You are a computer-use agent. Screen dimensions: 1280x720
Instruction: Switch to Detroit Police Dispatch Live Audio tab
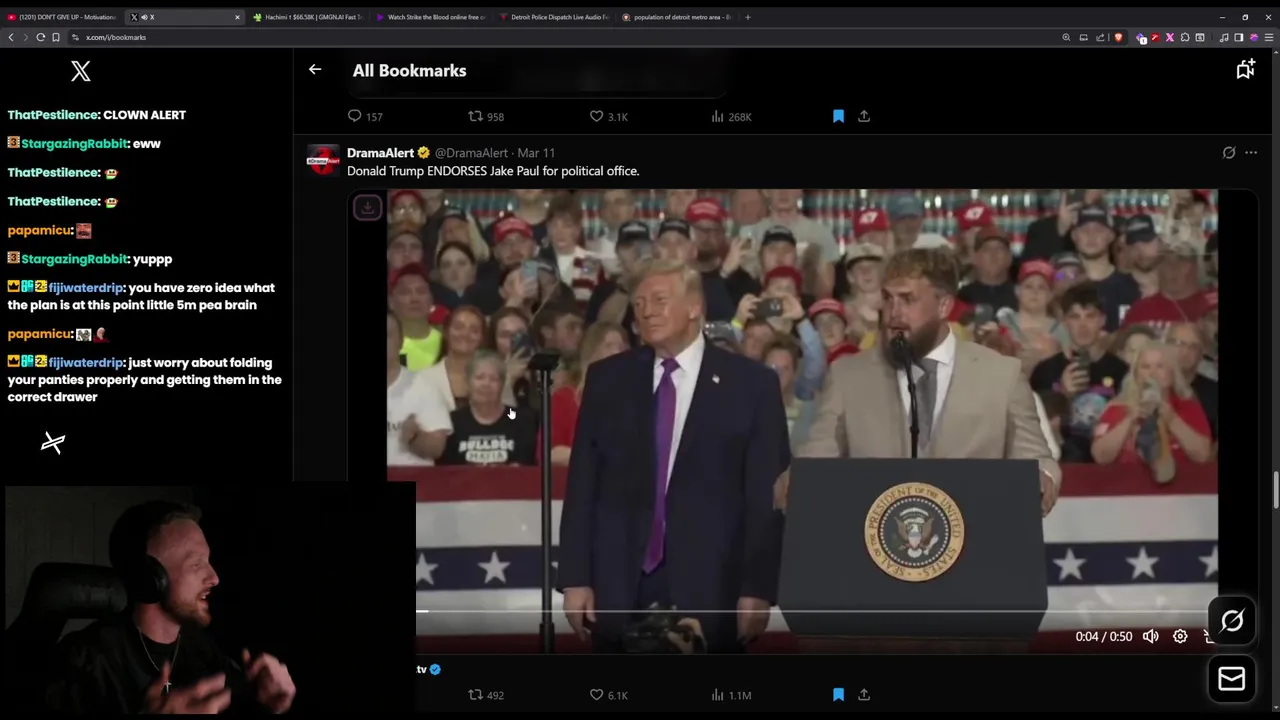[553, 17]
